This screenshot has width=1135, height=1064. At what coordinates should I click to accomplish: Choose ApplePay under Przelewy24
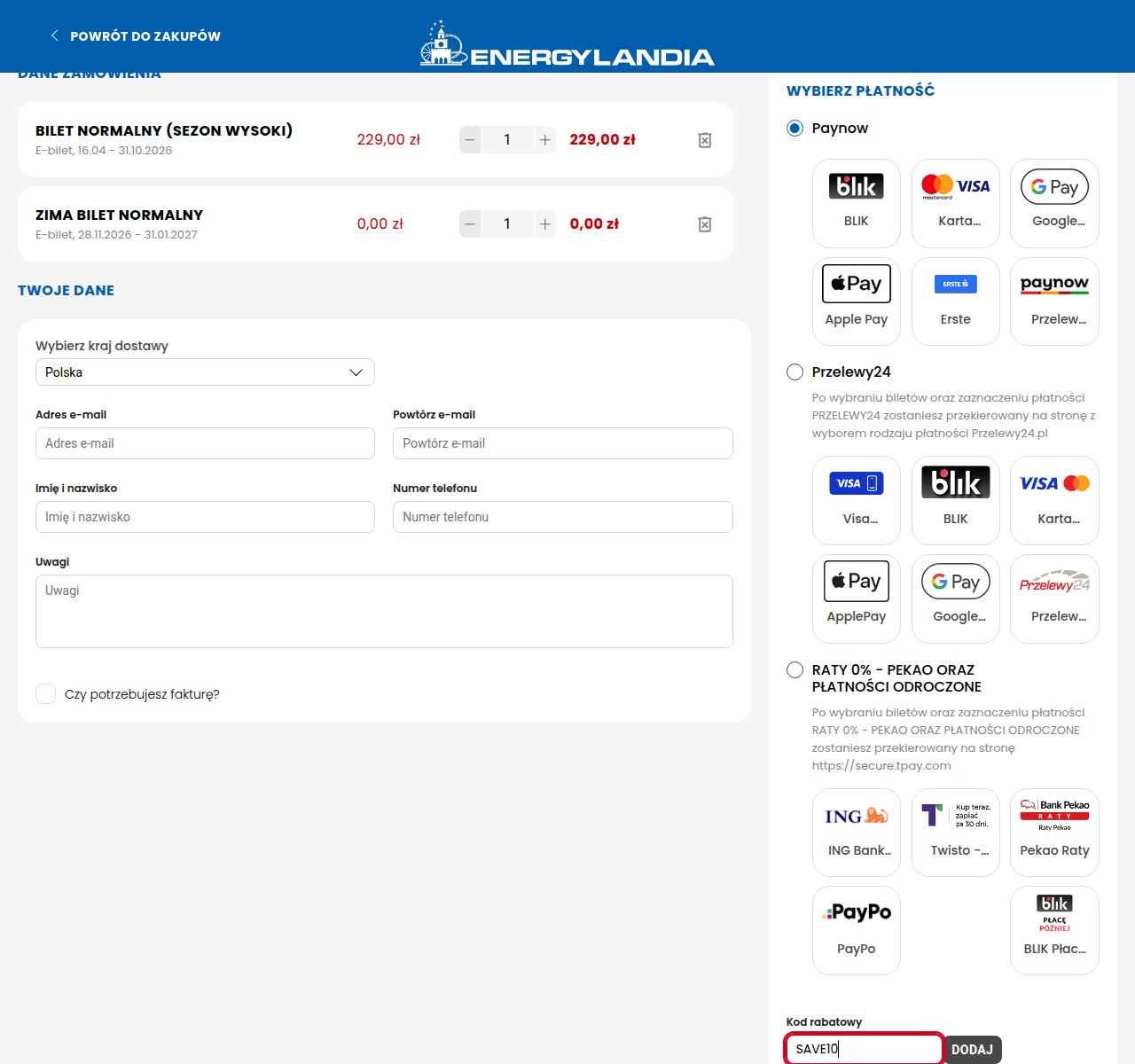click(x=857, y=598)
